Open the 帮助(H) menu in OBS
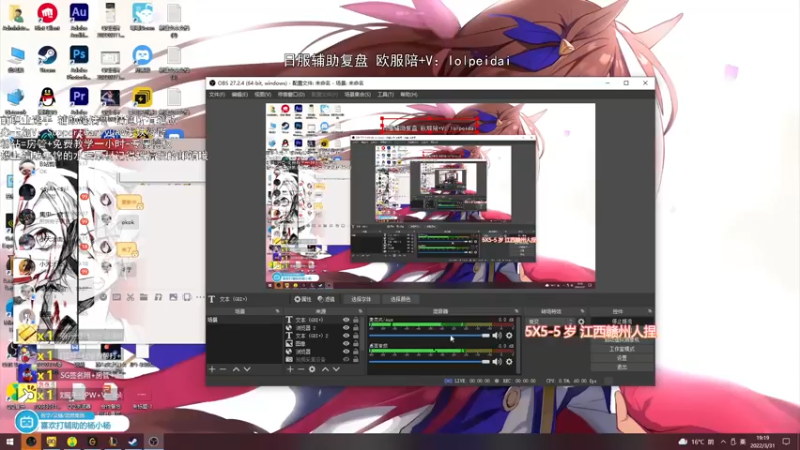 click(x=409, y=94)
